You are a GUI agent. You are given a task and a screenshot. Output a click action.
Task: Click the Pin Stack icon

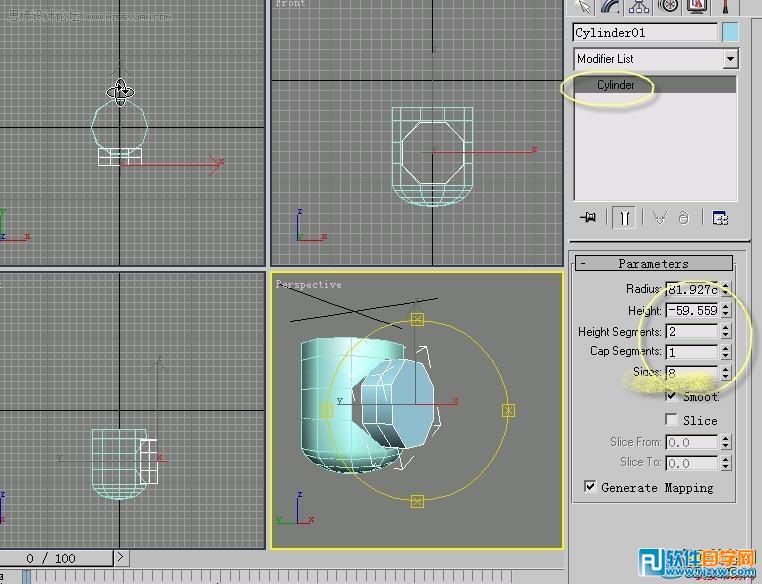[588, 217]
